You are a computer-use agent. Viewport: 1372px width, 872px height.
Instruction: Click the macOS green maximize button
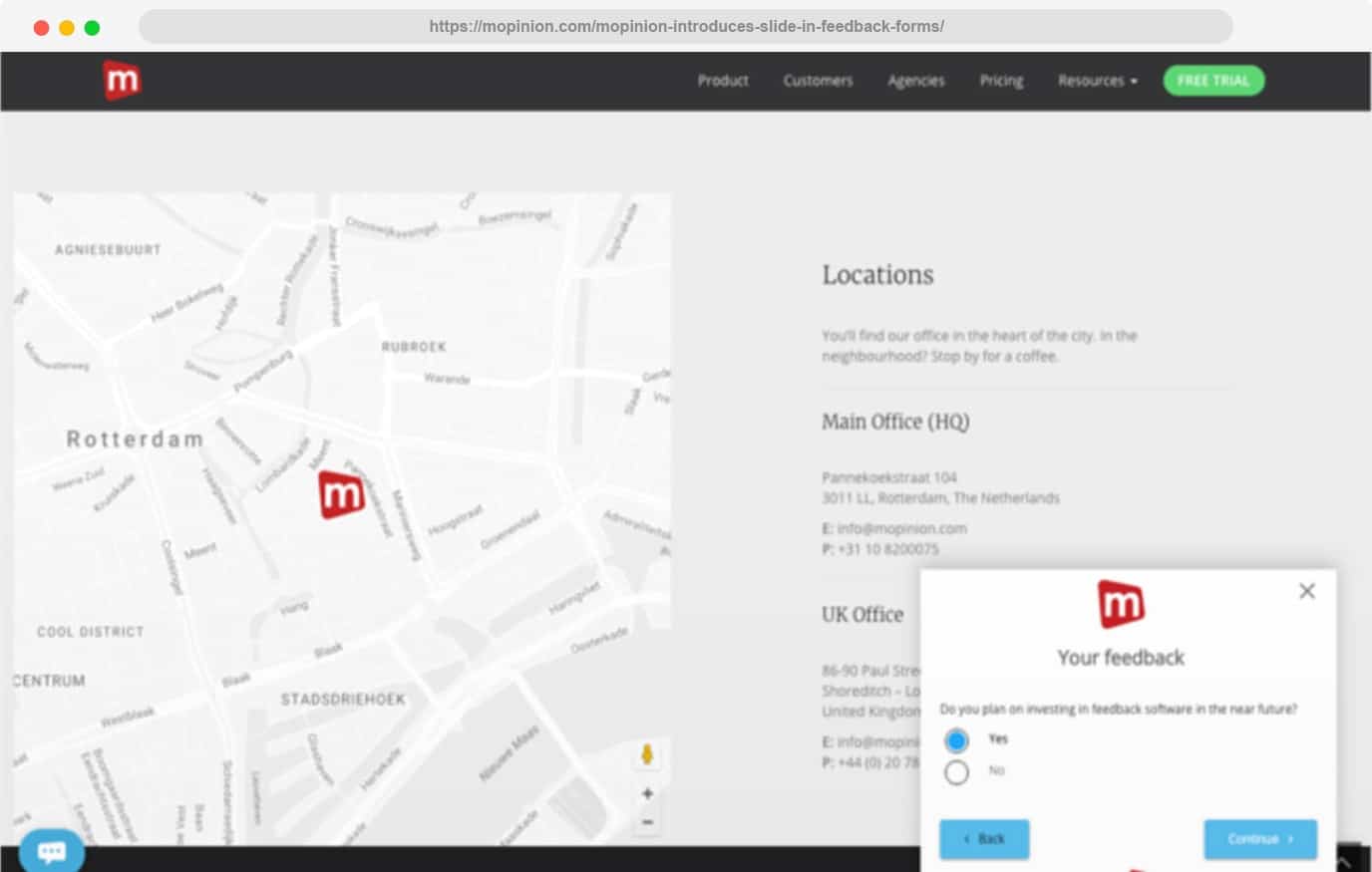92,28
